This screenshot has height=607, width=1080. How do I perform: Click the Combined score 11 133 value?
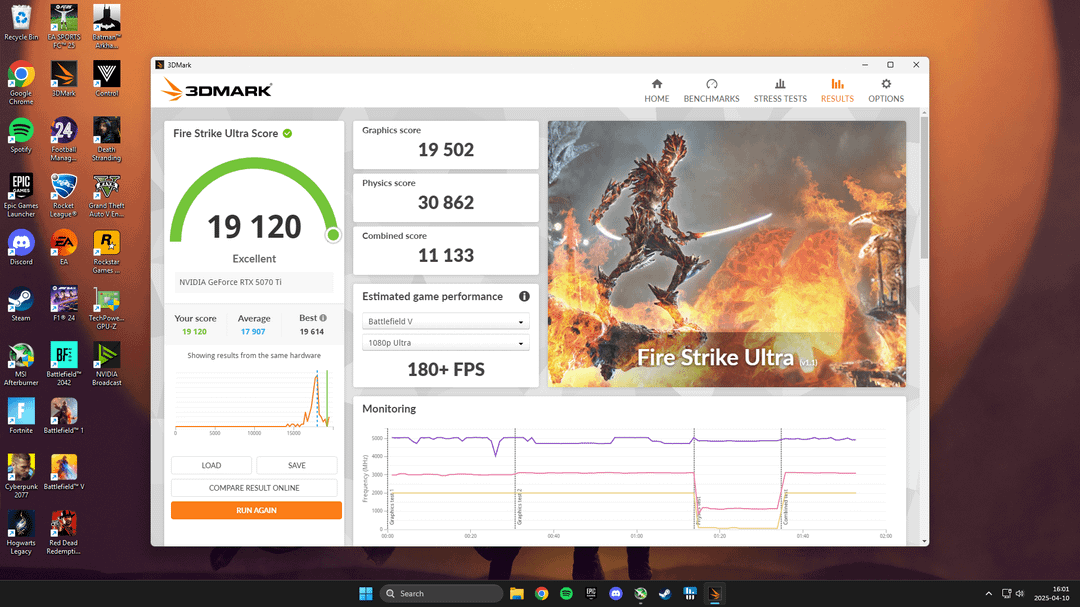pos(446,256)
